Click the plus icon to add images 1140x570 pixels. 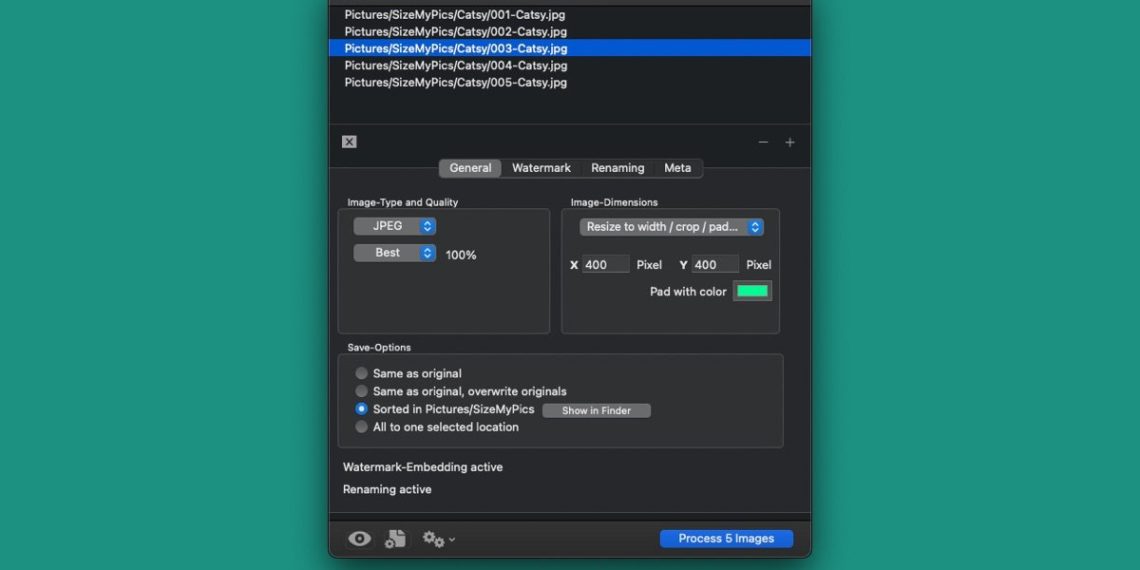[x=790, y=143]
